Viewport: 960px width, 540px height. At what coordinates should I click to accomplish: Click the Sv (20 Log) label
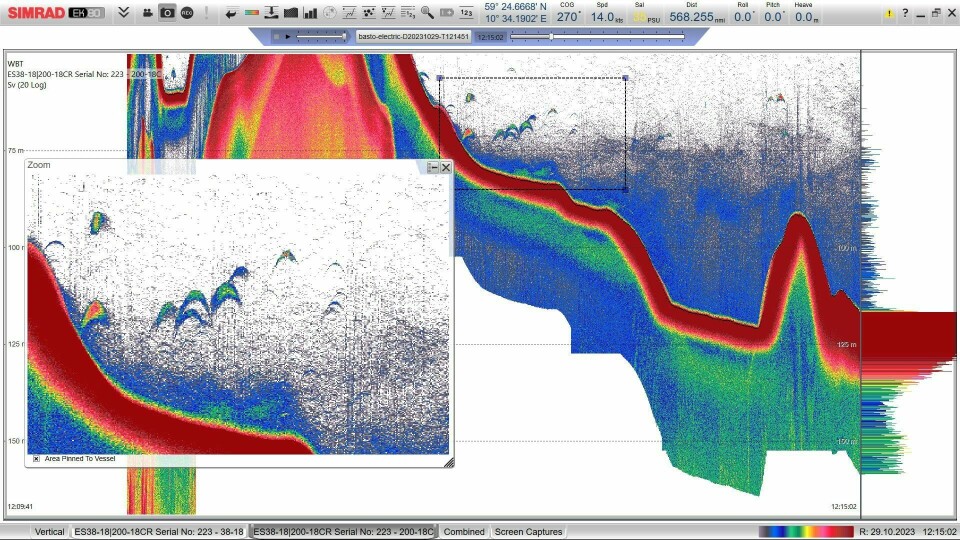click(x=27, y=85)
